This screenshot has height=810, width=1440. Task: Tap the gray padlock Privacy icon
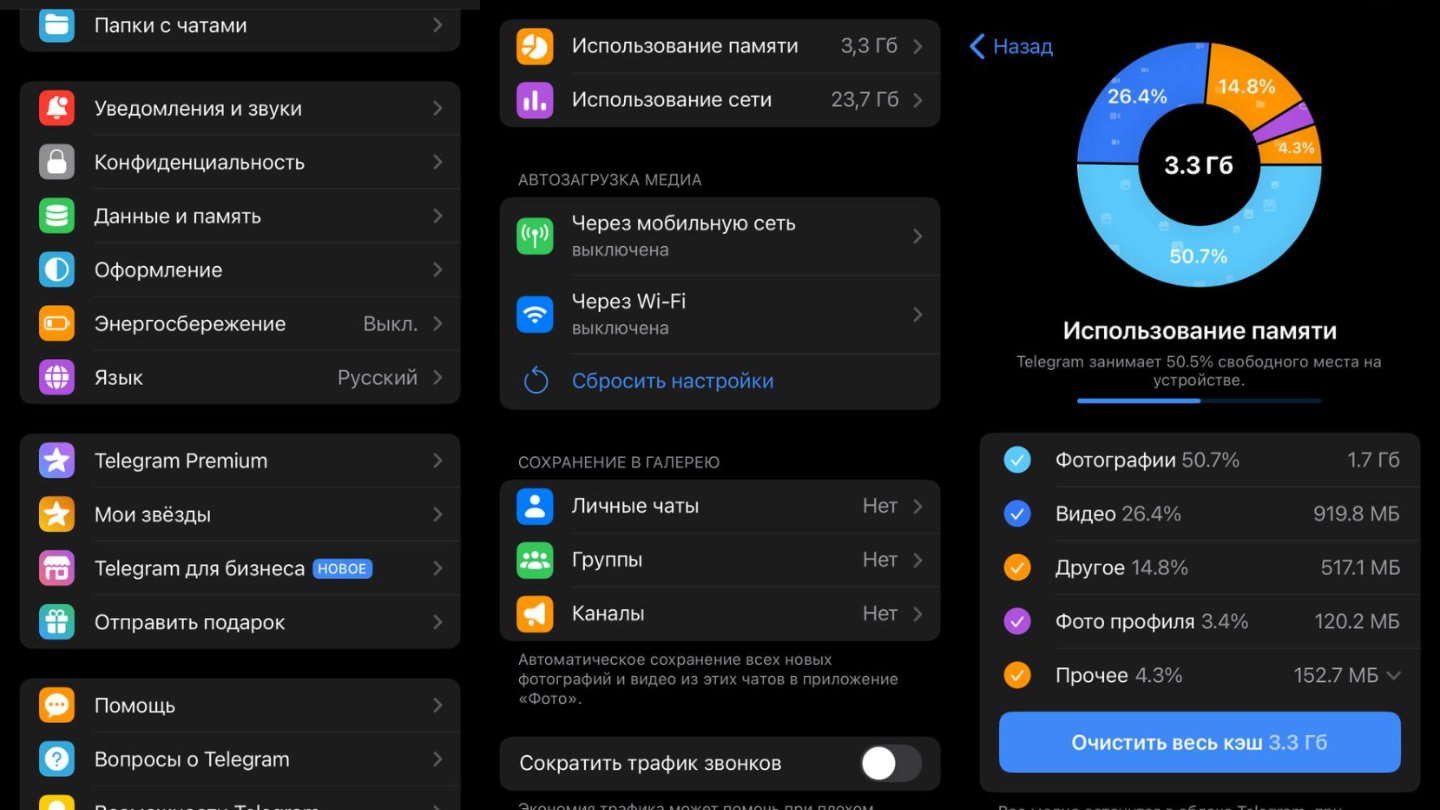pos(57,162)
